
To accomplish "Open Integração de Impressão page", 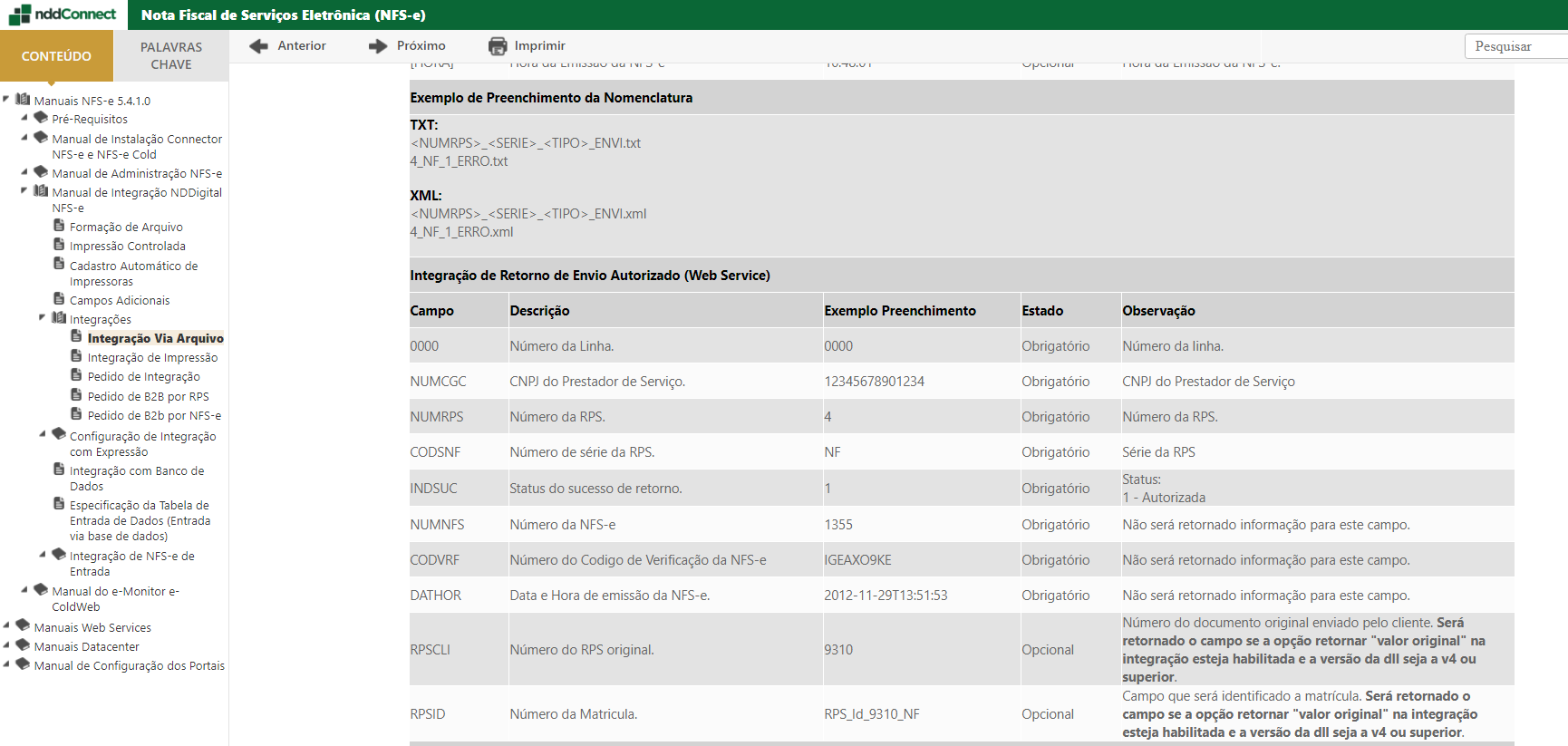I will click(152, 358).
